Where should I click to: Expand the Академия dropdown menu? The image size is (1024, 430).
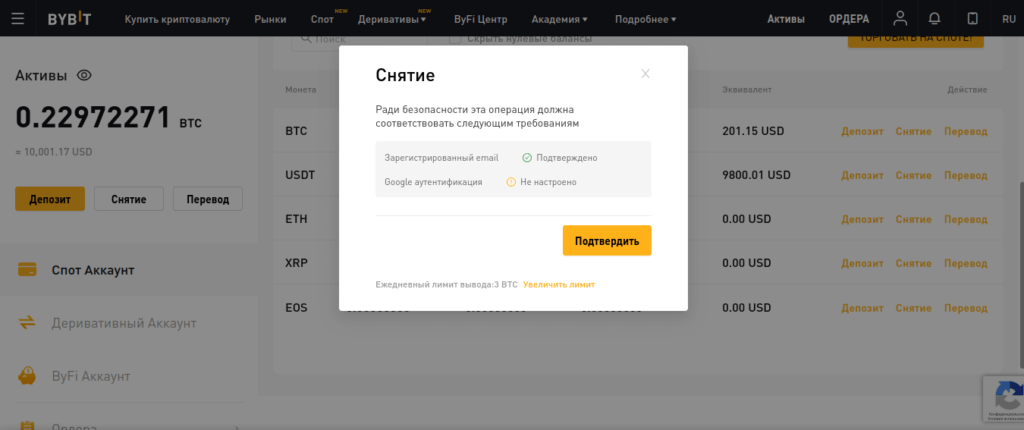point(559,19)
